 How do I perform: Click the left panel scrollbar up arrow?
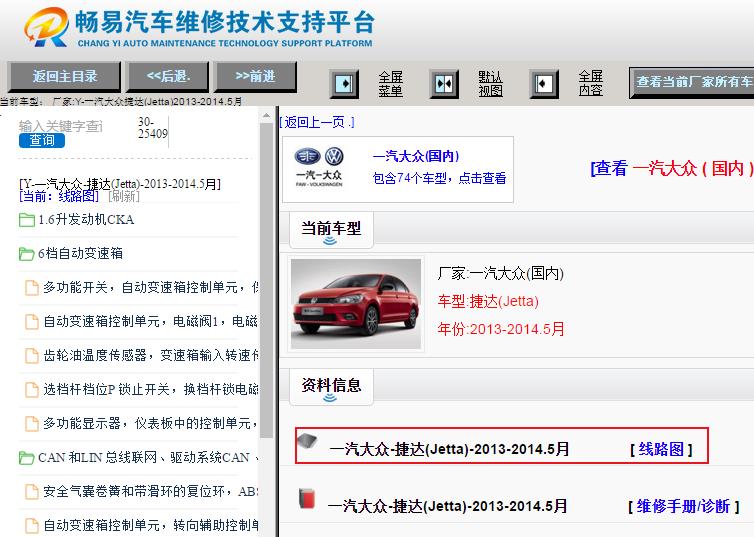[x=266, y=115]
